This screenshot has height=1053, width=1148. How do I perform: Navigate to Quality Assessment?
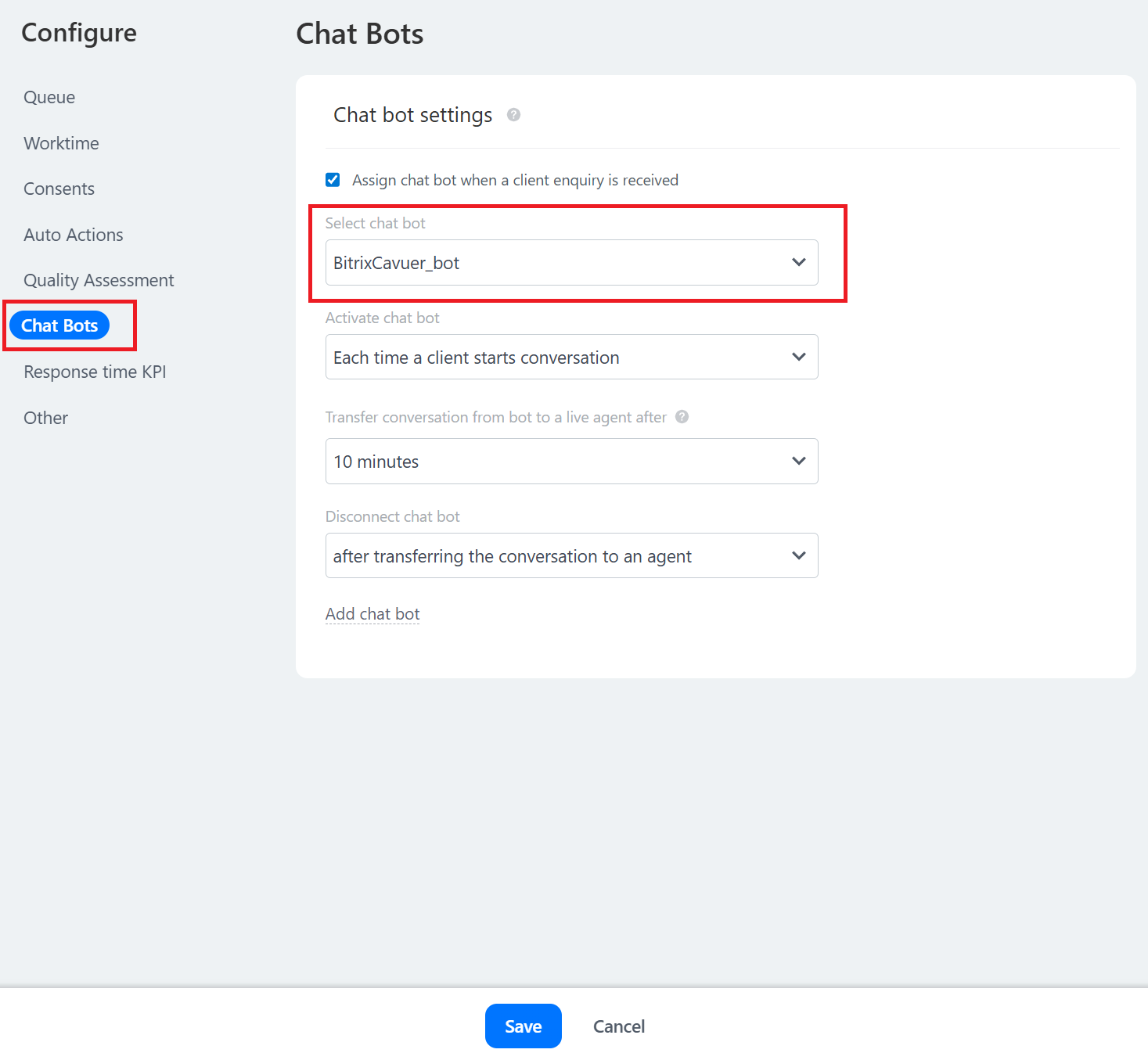pyautogui.click(x=99, y=280)
